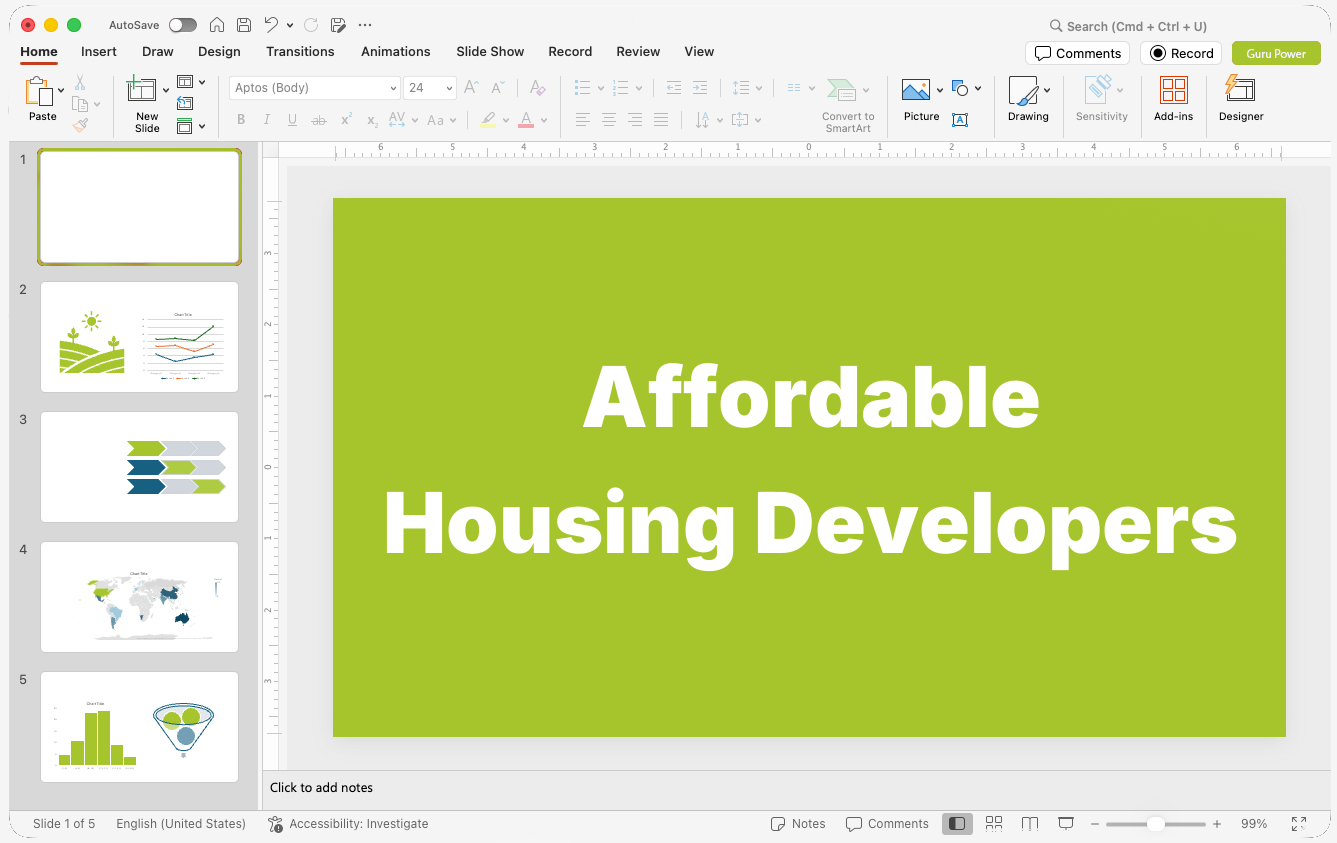Undo the last action
The image size is (1337, 843).
(272, 25)
